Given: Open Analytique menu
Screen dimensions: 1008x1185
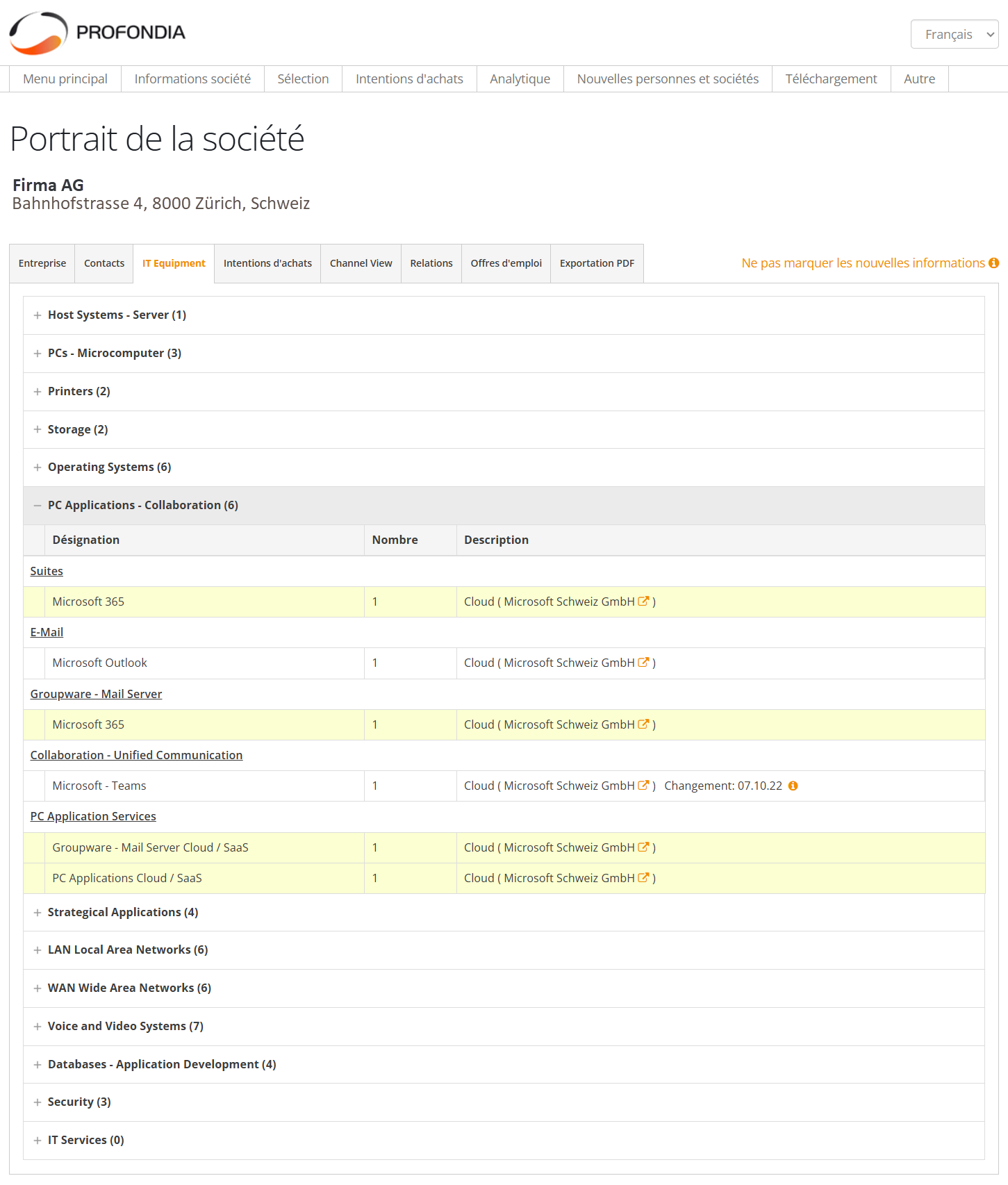Looking at the screenshot, I should (520, 79).
